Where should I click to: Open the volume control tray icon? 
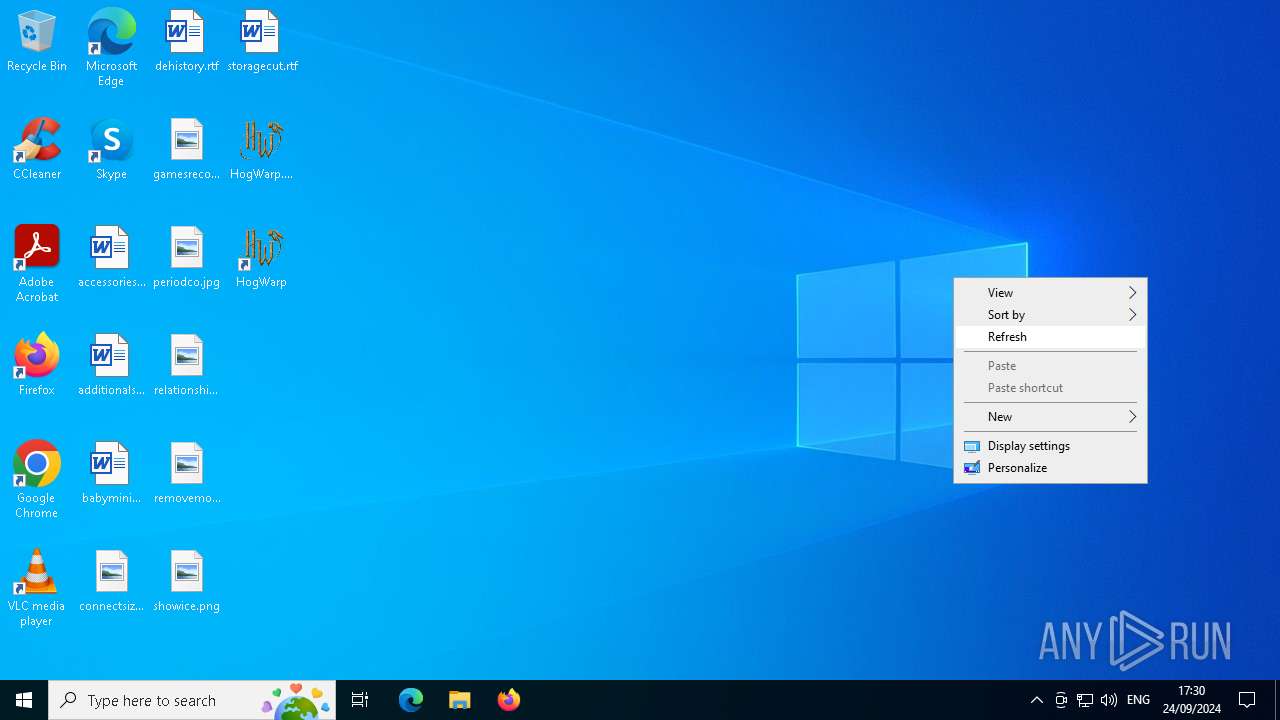1109,700
